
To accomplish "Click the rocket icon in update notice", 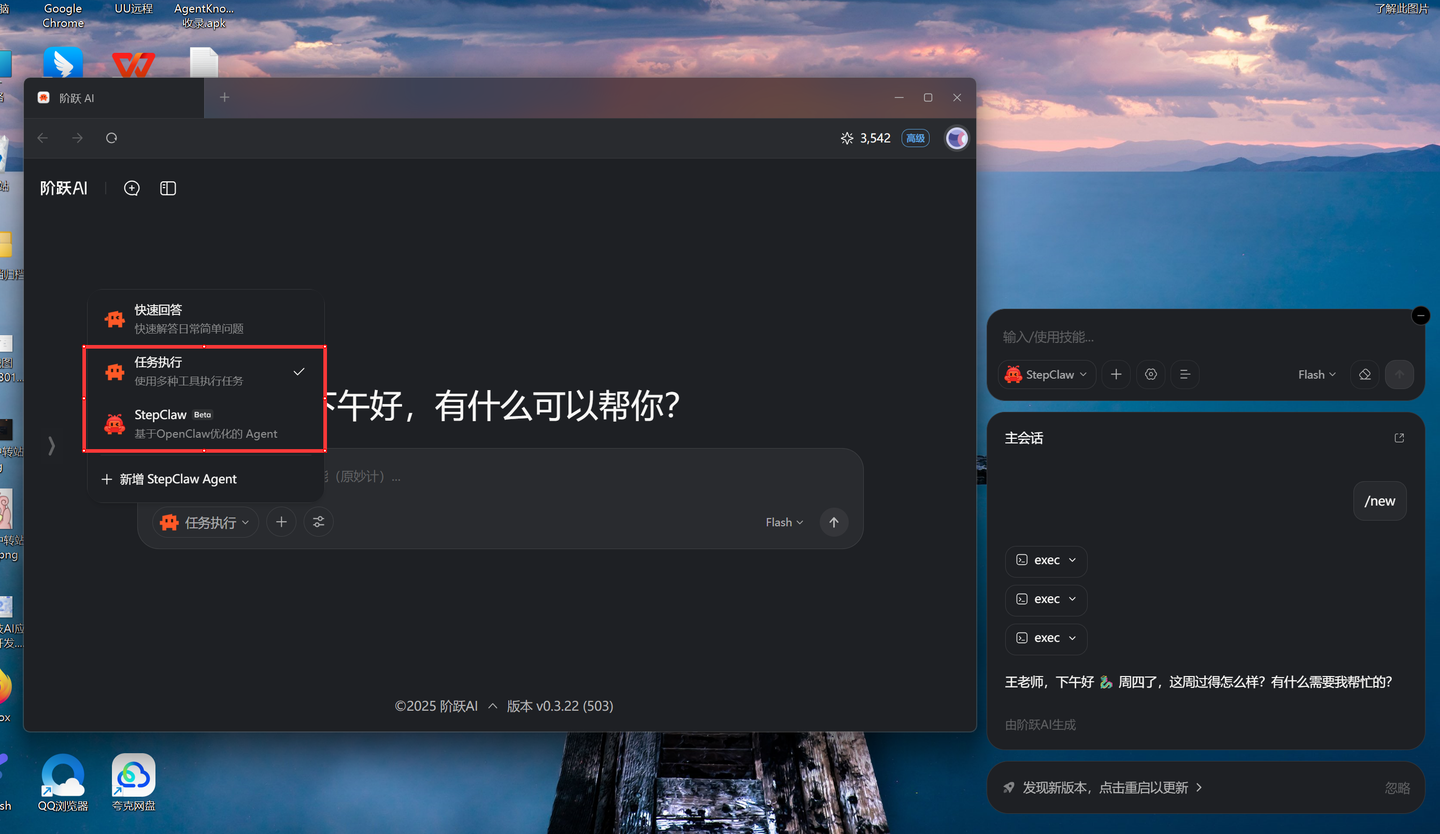I will coord(1009,788).
